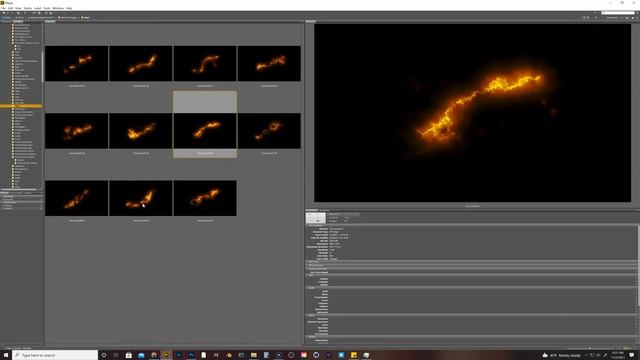Switch to the Preview panel tab
The height and width of the screenshot is (360, 640).
311,21
